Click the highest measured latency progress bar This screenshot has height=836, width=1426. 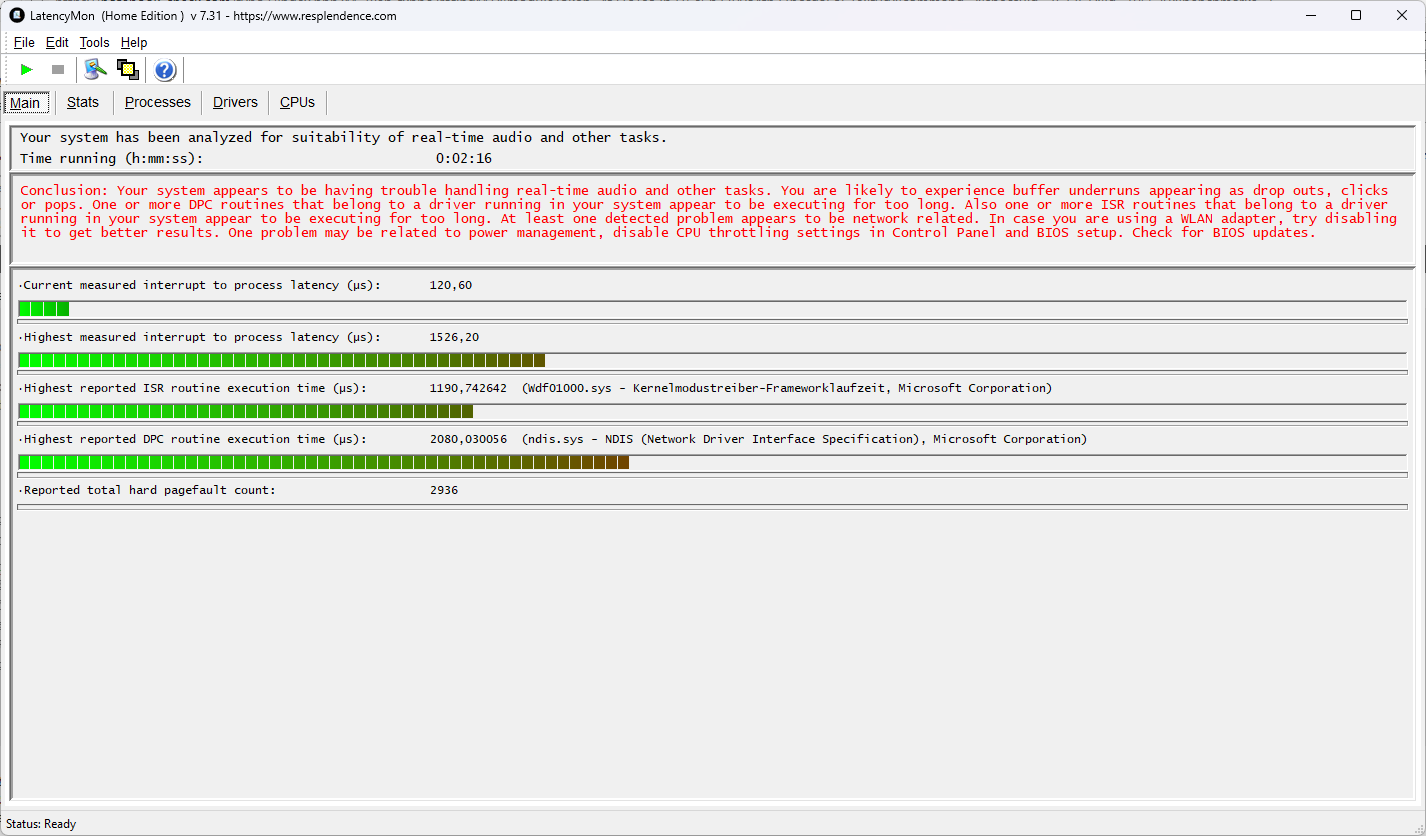click(x=712, y=360)
